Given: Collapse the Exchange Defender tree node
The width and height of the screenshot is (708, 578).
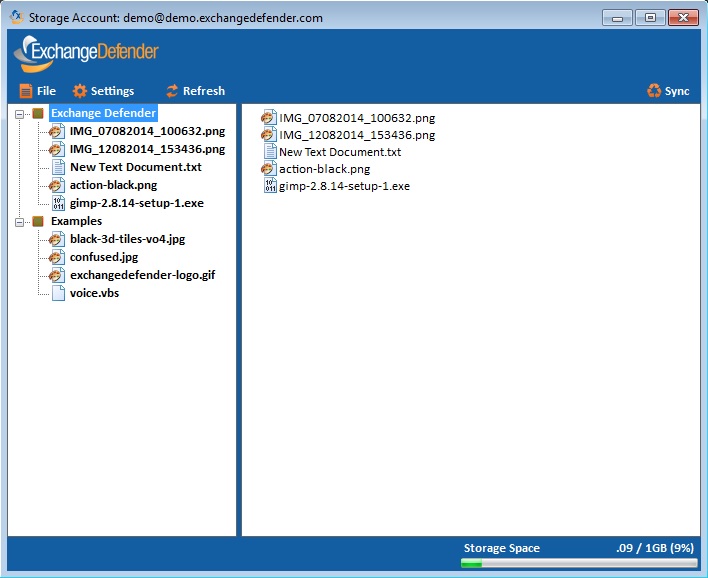Looking at the screenshot, I should click(x=20, y=114).
